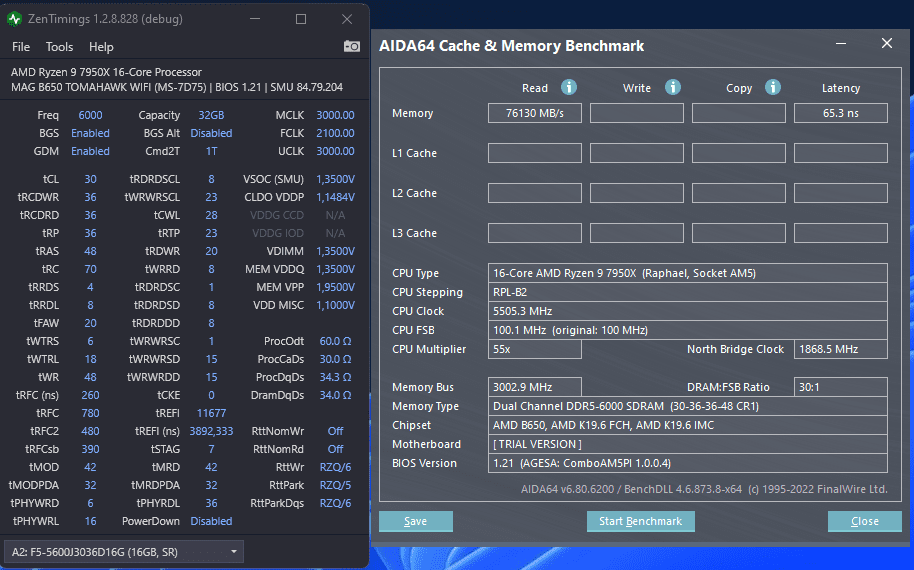Open the Tools menu
Screen dimensions: 914x570
(x=59, y=47)
